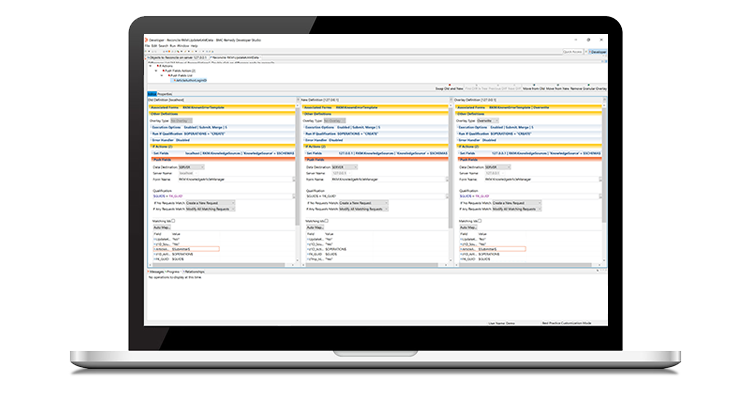This screenshot has width=750, height=400.
Task: Expand Error Handler section in Overlay Definition
Action: pyautogui.click(x=529, y=140)
